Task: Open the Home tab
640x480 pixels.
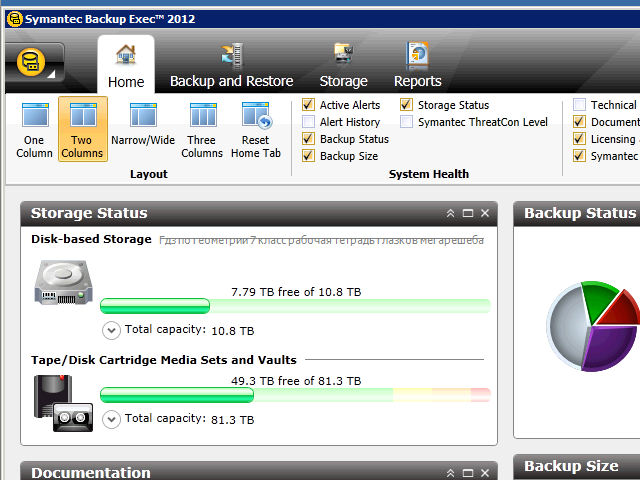Action: [126, 64]
